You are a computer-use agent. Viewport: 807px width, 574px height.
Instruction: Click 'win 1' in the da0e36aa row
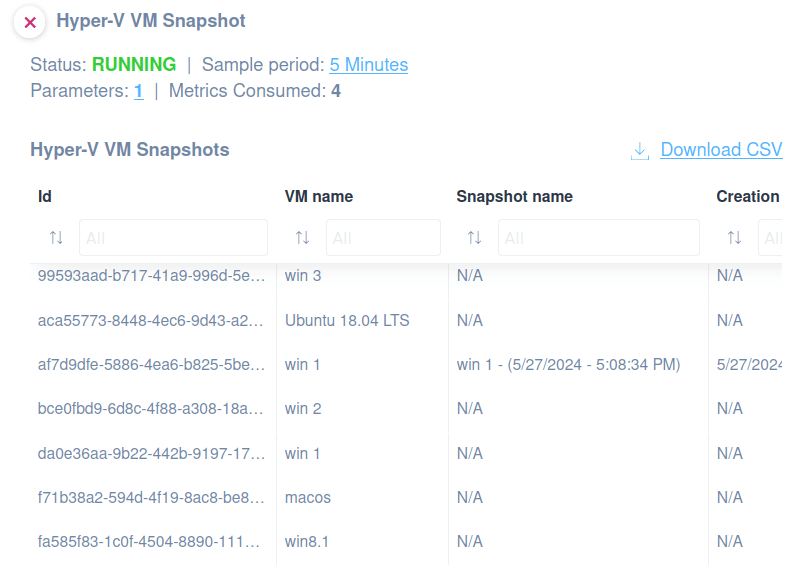(303, 454)
